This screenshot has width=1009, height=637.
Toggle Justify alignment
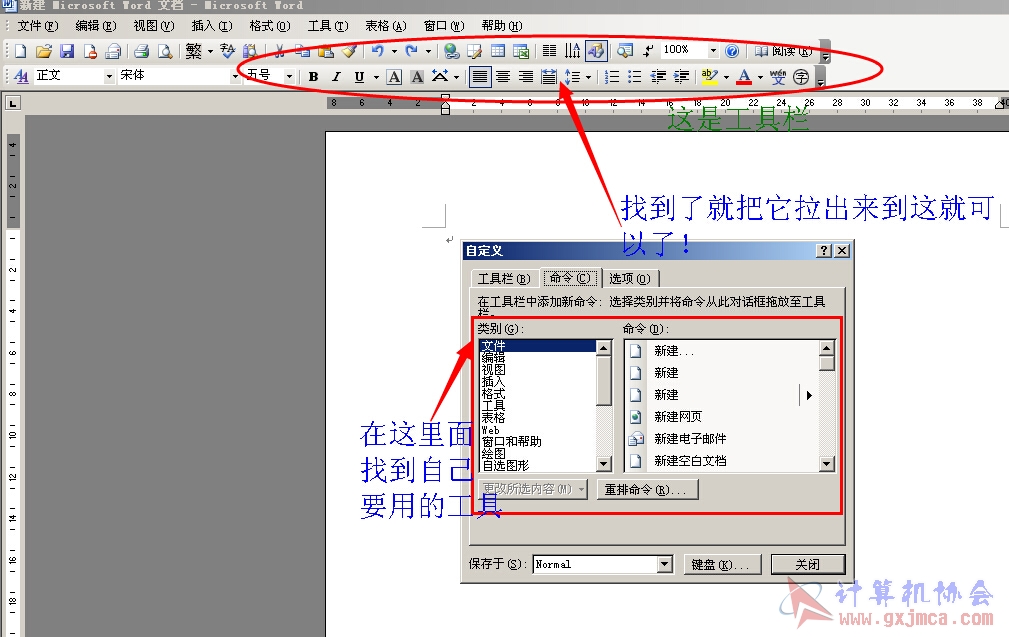479,77
